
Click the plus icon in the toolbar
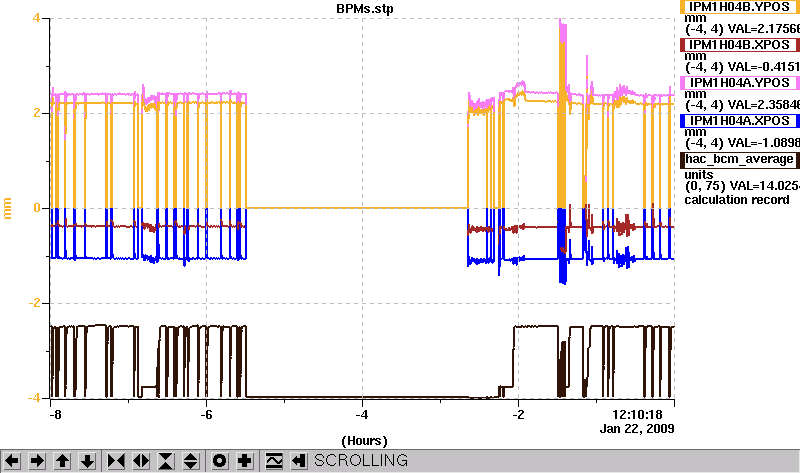[244, 461]
